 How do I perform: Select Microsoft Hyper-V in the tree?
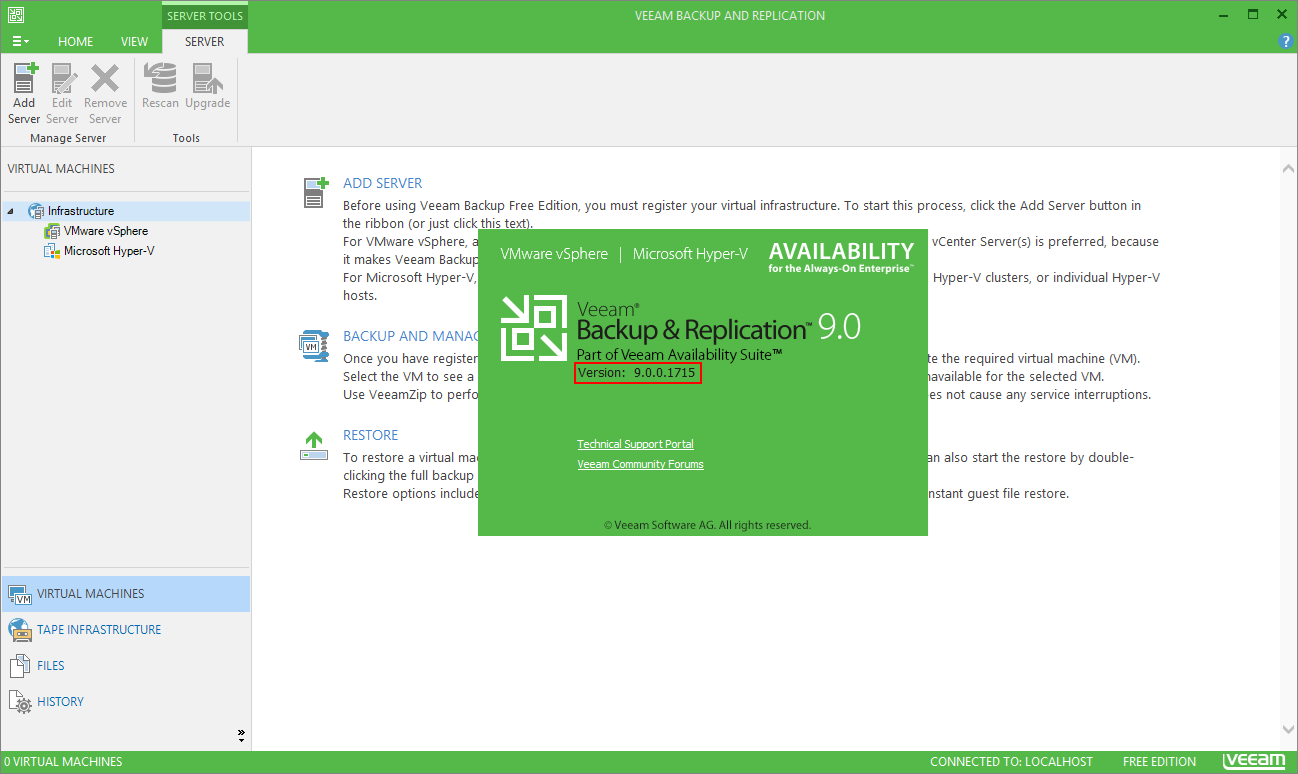point(109,251)
